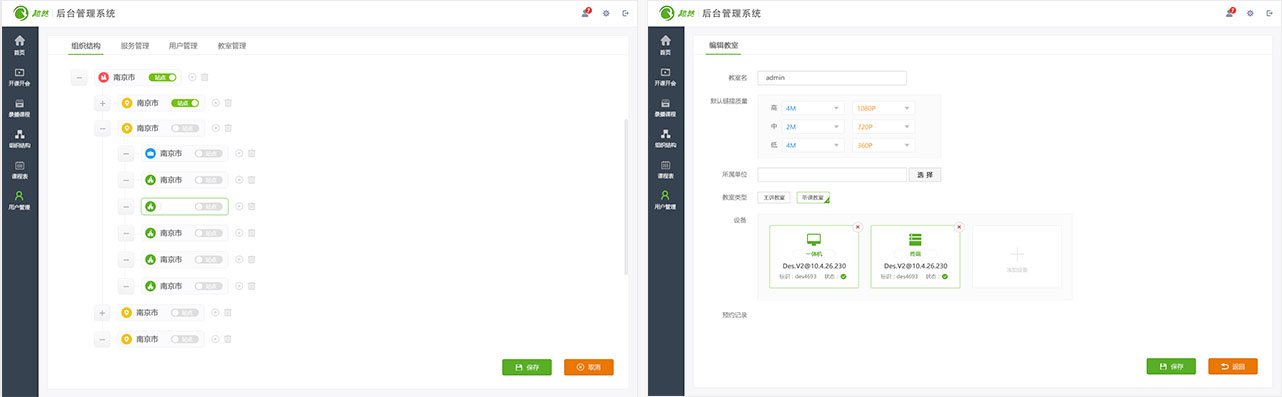Viewport: 1282px width, 397px height.
Task: Open settings gear in right screen header
Action: point(1250,13)
